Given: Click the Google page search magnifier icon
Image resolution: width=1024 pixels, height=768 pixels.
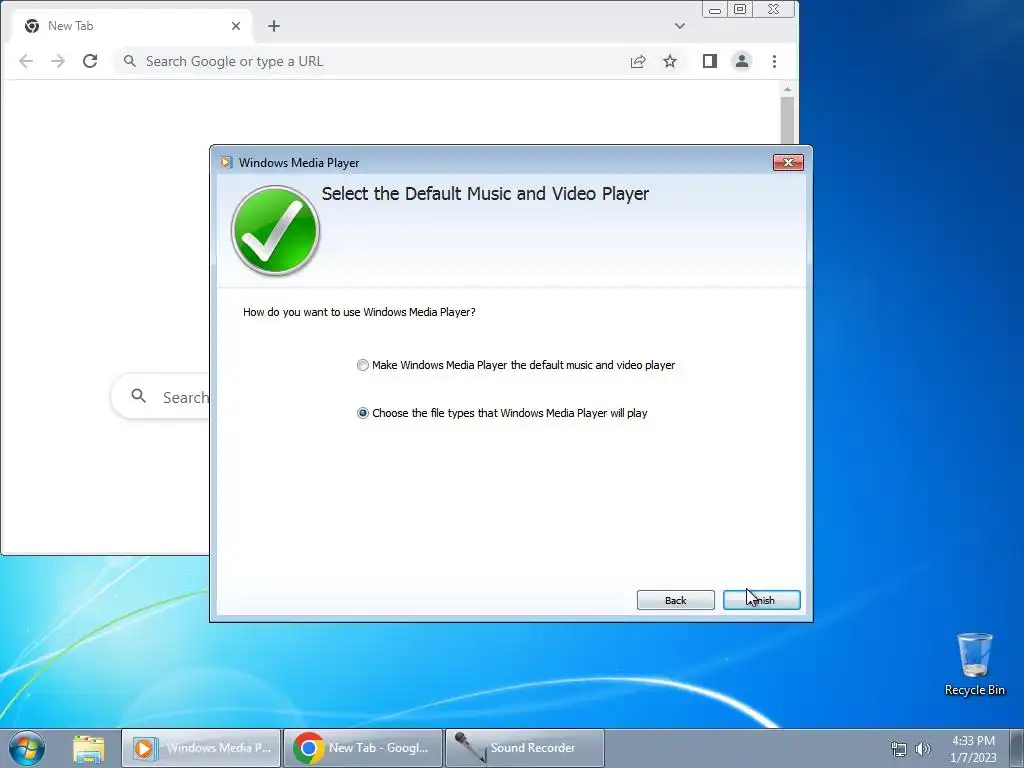Looking at the screenshot, I should (138, 396).
